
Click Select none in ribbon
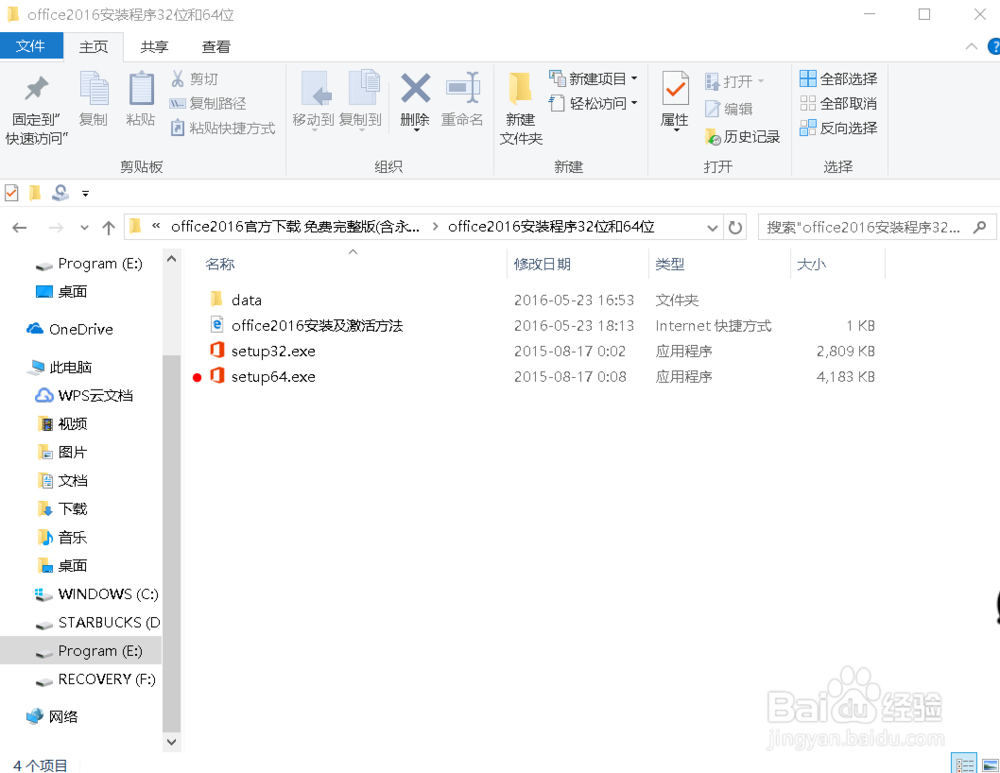pos(838,103)
